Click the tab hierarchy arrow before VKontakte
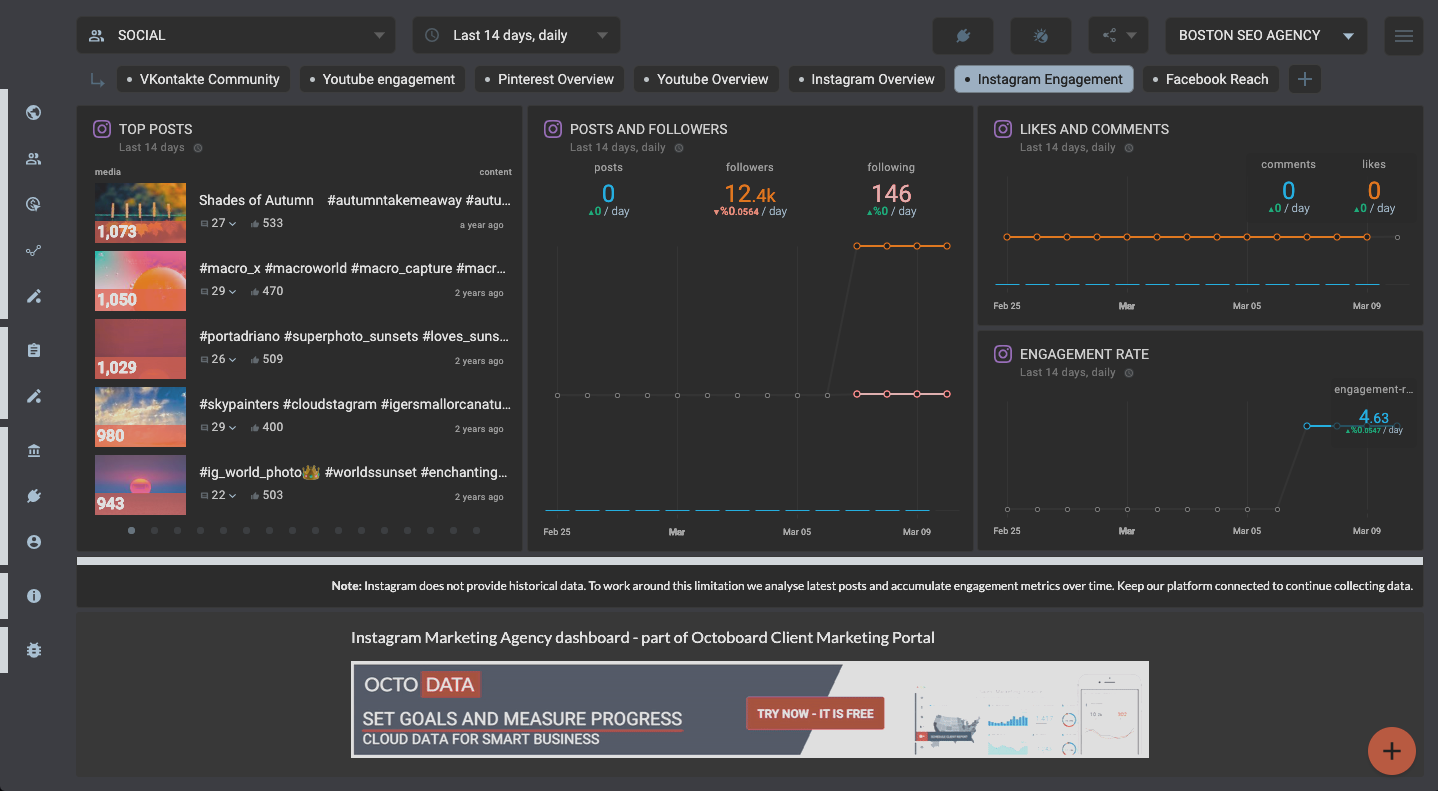 click(97, 80)
